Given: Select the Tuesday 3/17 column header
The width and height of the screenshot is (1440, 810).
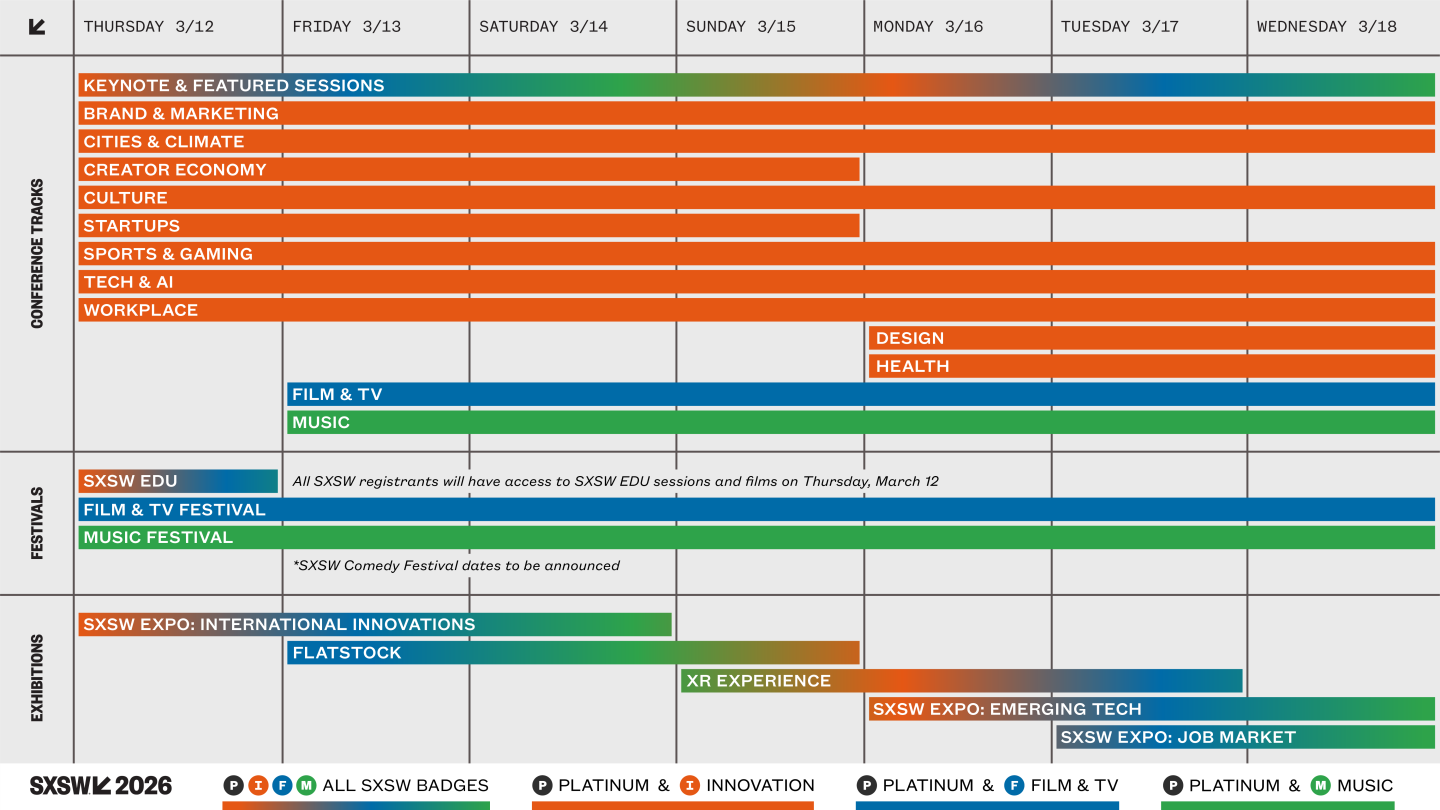Looking at the screenshot, I should 1120,27.
